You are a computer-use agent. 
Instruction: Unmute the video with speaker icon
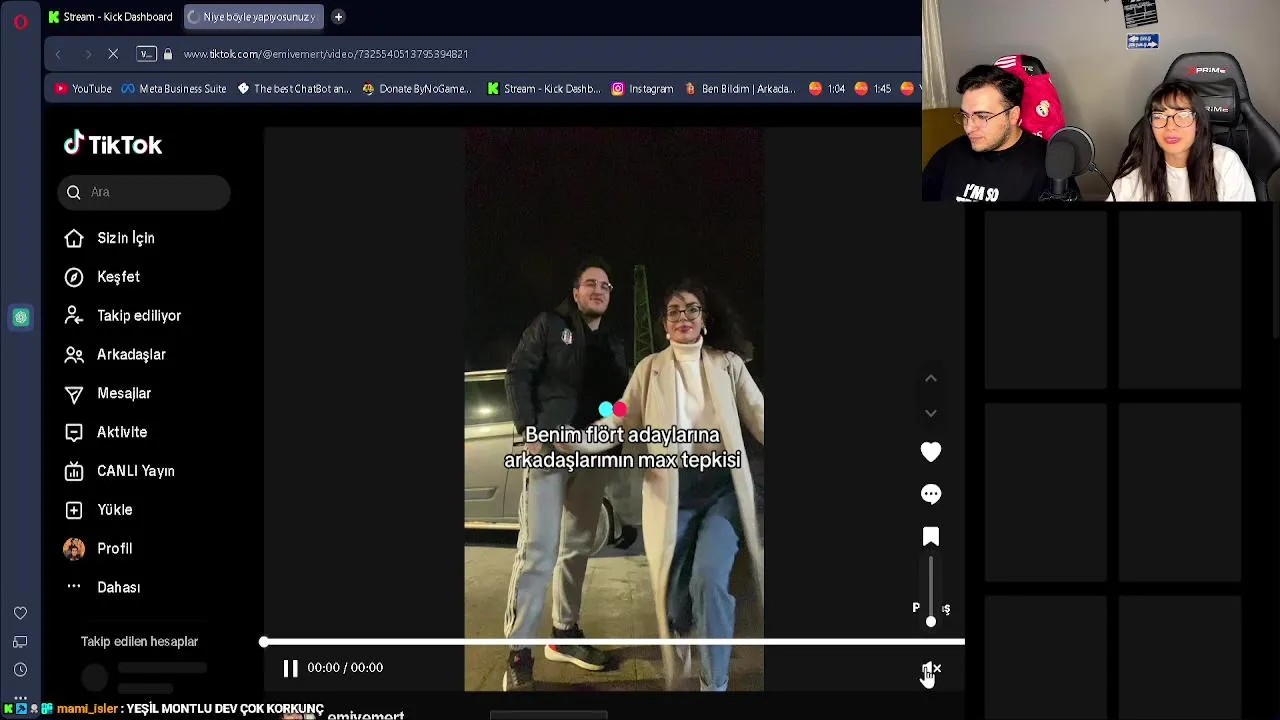pyautogui.click(x=931, y=668)
